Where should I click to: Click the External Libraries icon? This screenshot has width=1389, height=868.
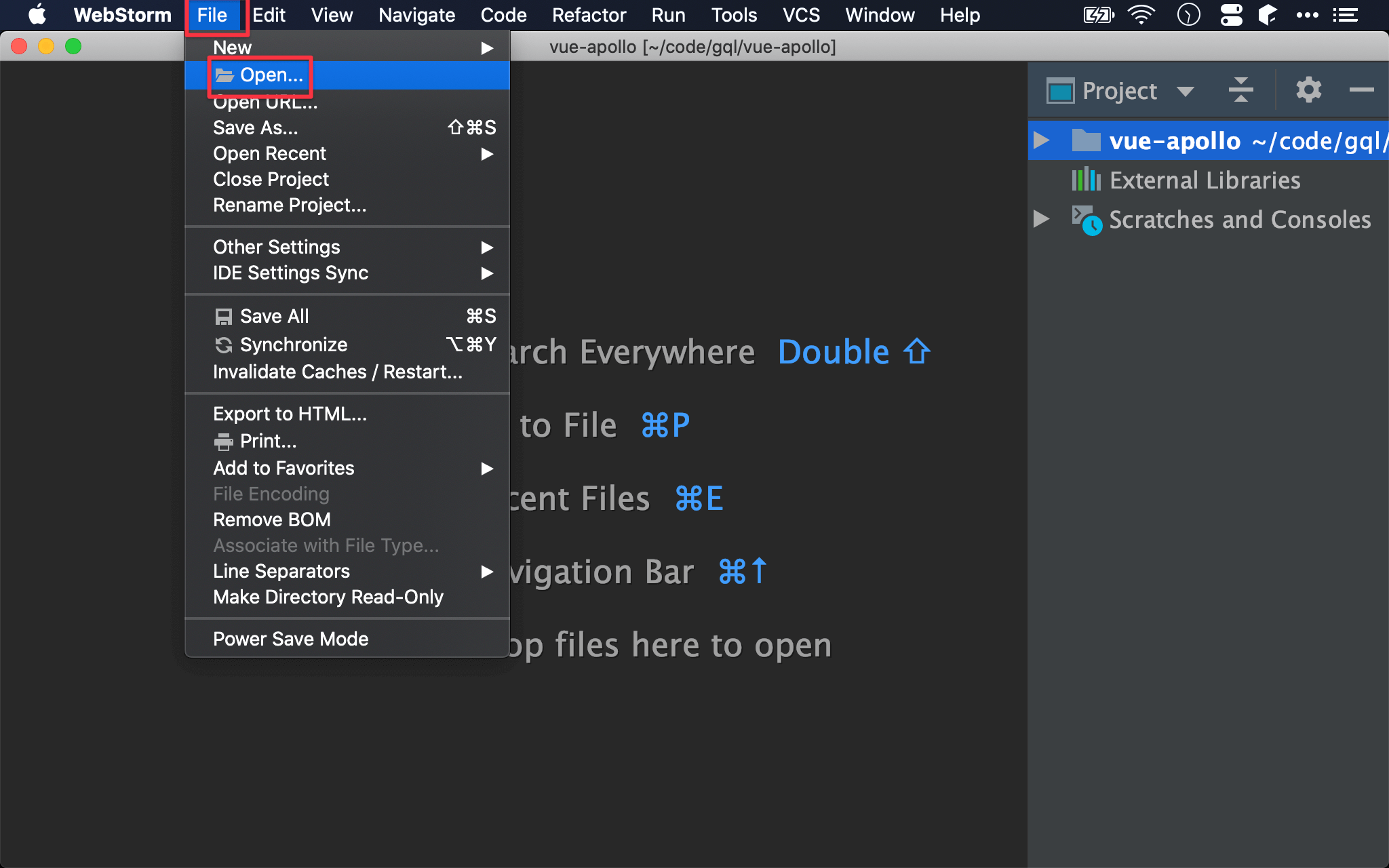1085,180
